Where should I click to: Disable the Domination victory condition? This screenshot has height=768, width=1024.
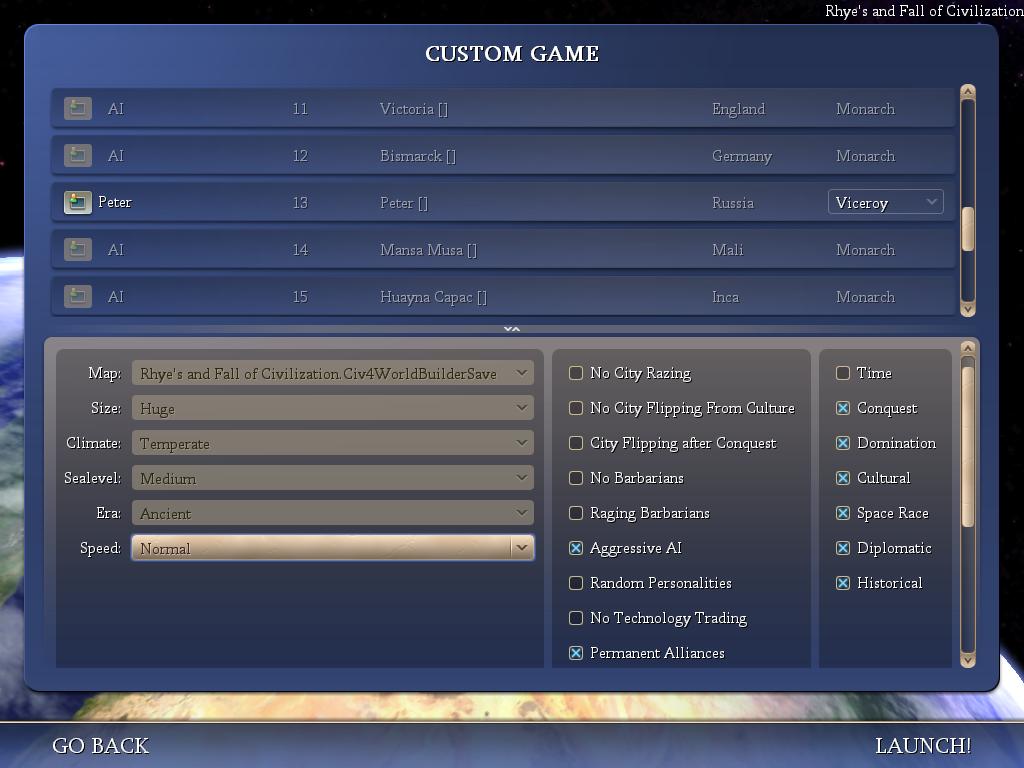point(843,443)
